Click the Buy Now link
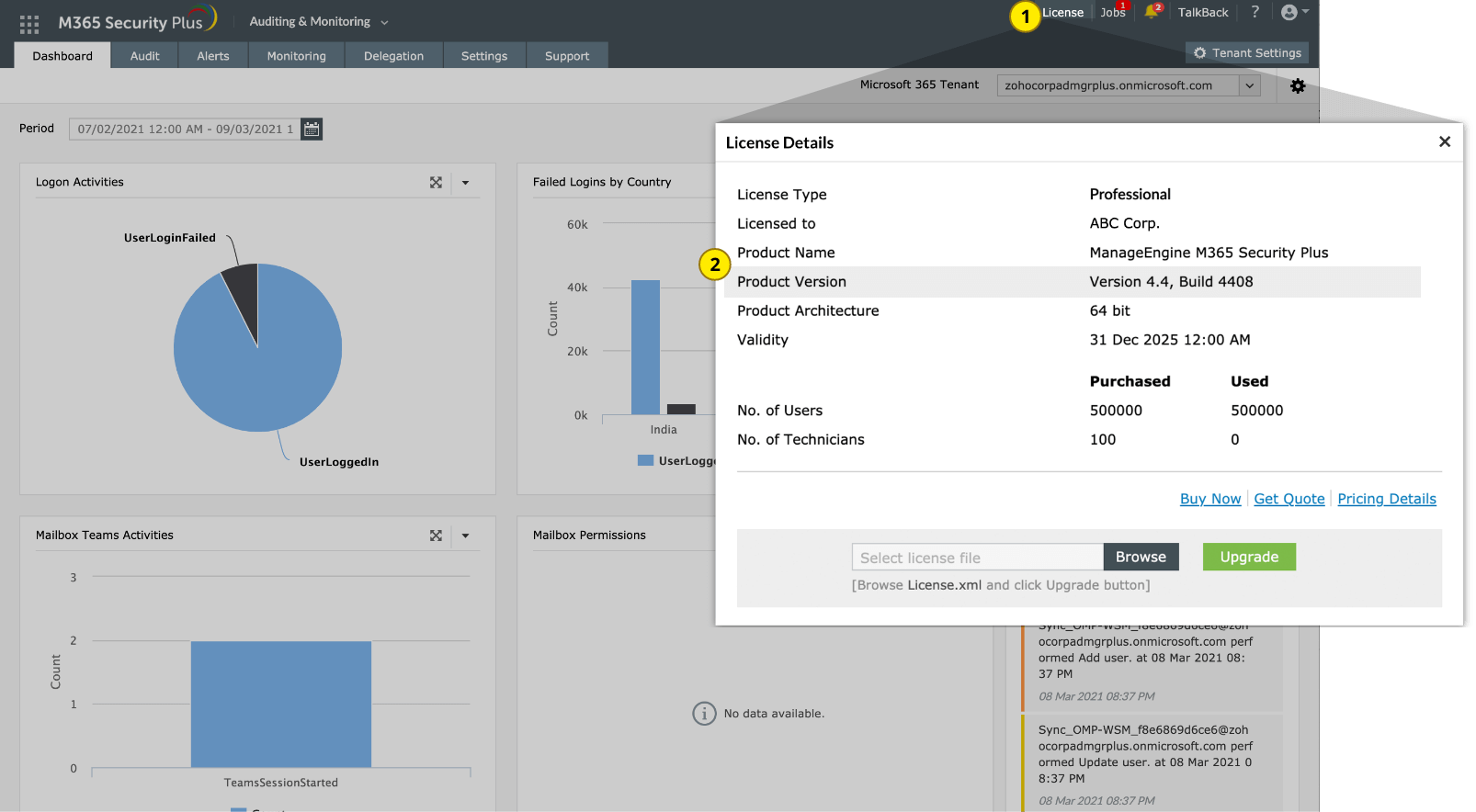This screenshot has width=1476, height=812. 1210,499
